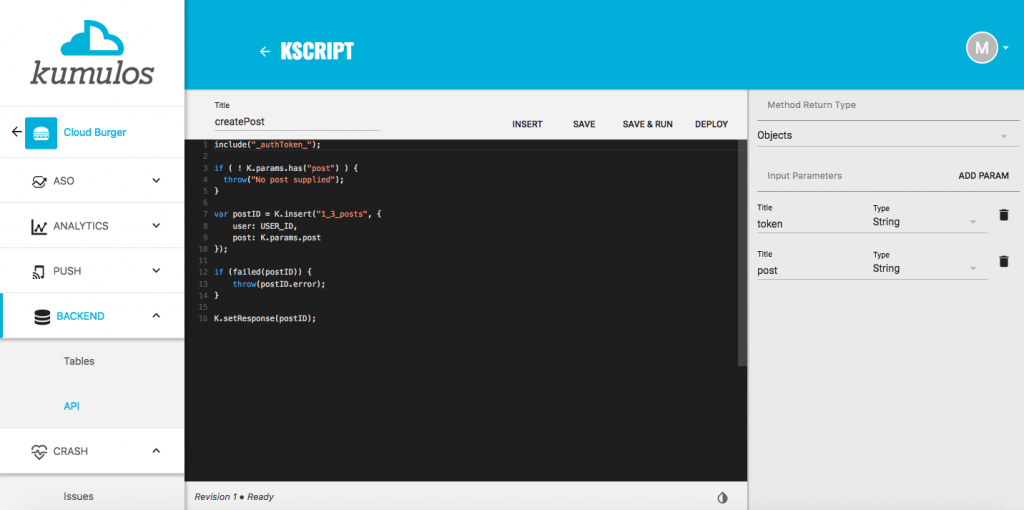This screenshot has height=510, width=1024.
Task: Open the dropdown arrow beside the avatar
Action: 1006,48
